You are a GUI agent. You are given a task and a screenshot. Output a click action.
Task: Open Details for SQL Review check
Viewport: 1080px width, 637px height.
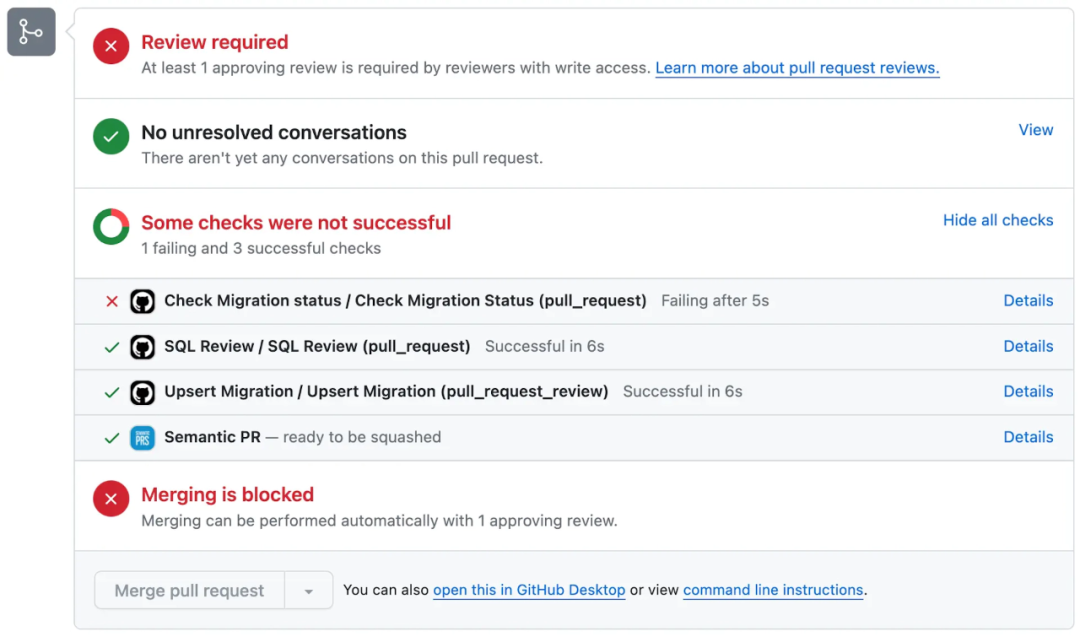coord(1028,346)
